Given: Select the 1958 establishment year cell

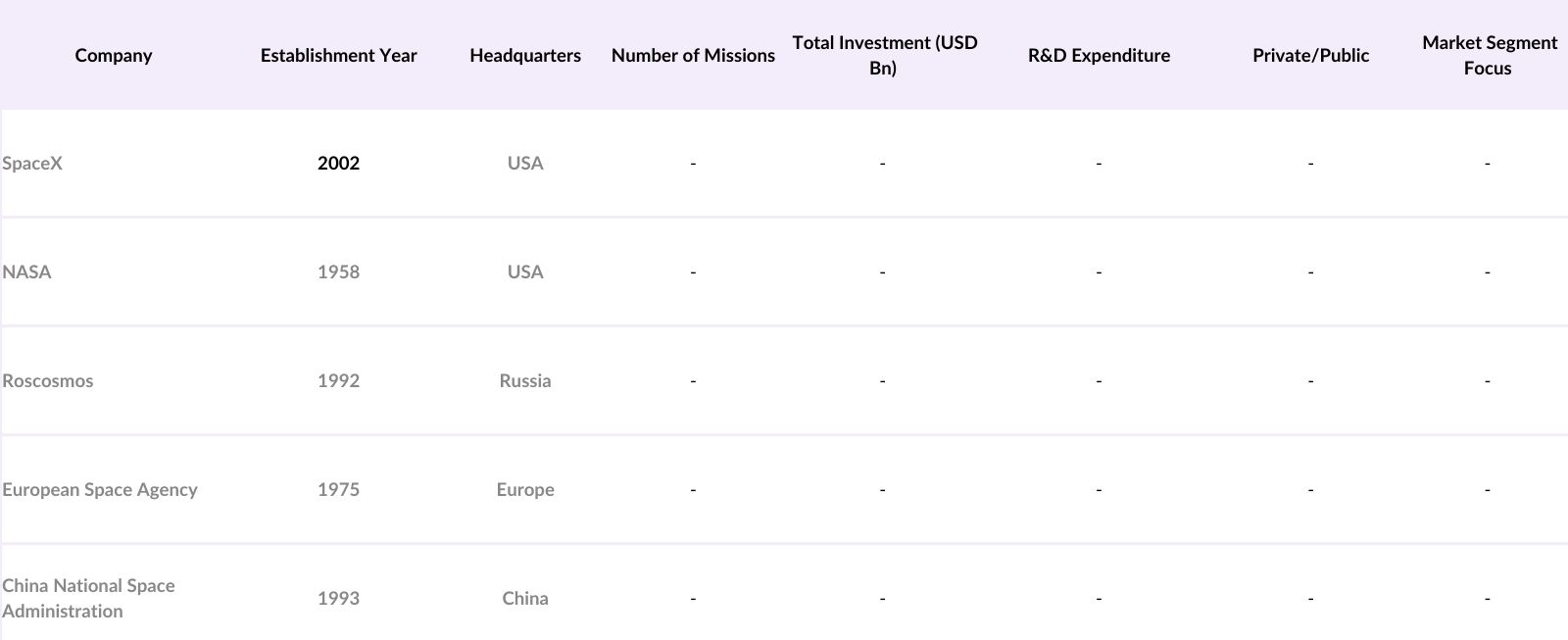Looking at the screenshot, I should coord(338,272).
